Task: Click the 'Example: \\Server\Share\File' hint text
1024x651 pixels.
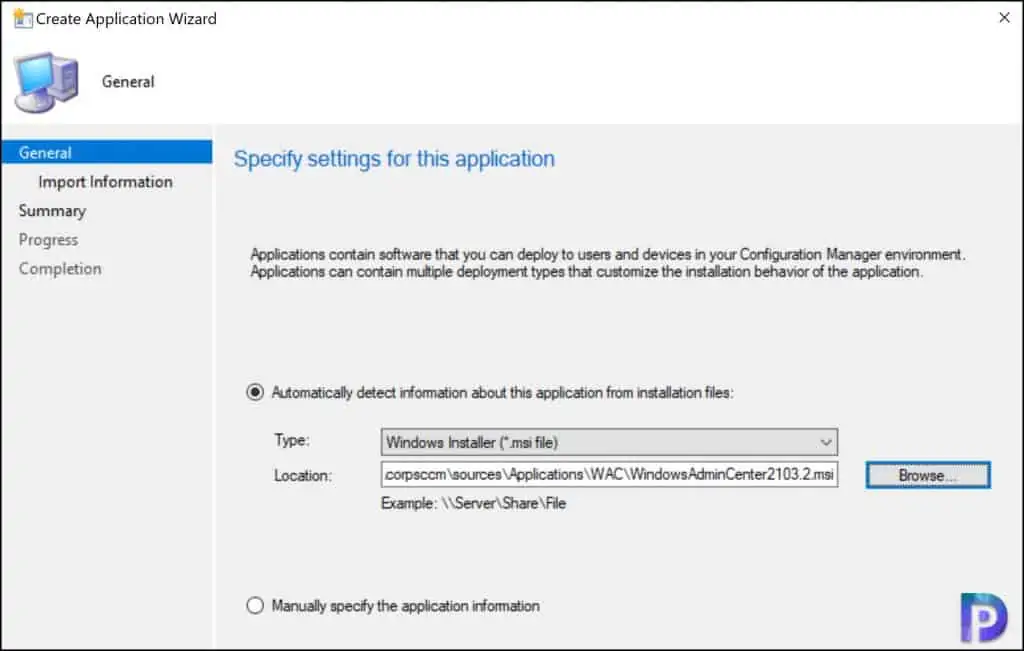Action: pyautogui.click(x=473, y=503)
